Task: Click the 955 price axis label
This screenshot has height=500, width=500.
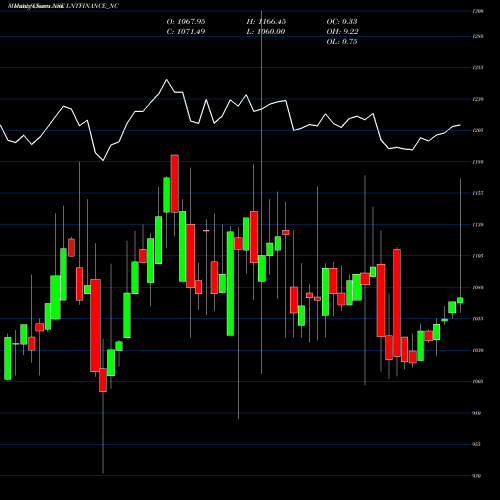Action: [x=477, y=444]
